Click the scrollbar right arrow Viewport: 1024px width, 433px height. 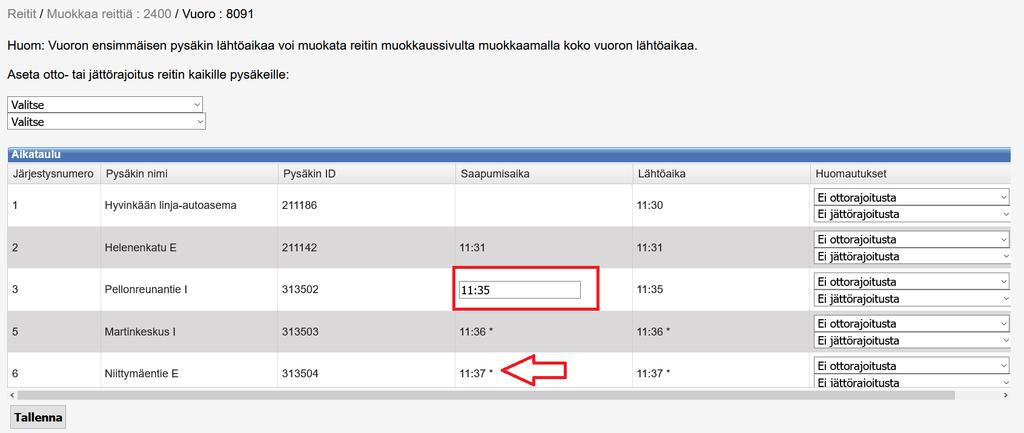tap(1006, 395)
